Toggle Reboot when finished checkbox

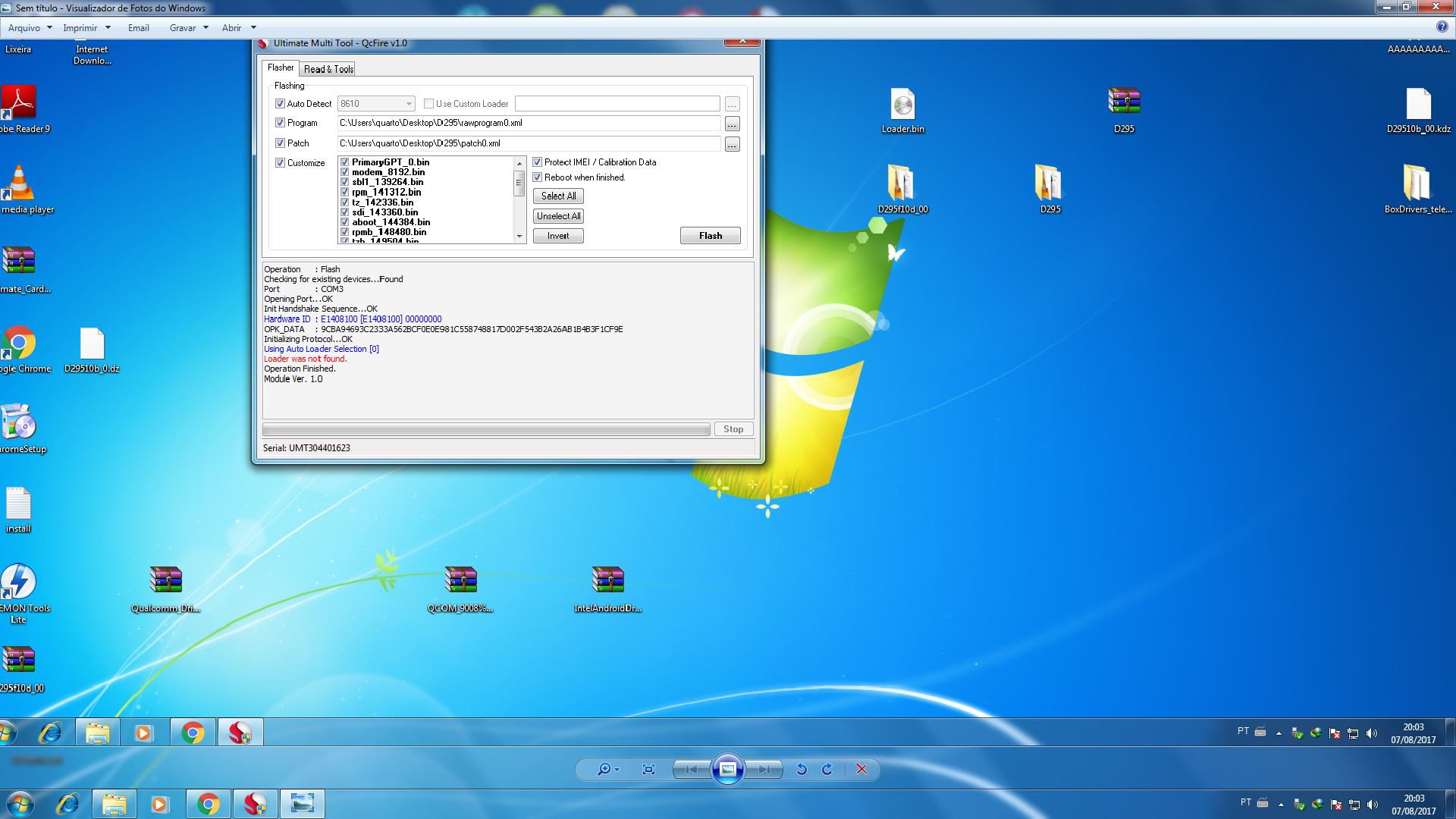(537, 177)
